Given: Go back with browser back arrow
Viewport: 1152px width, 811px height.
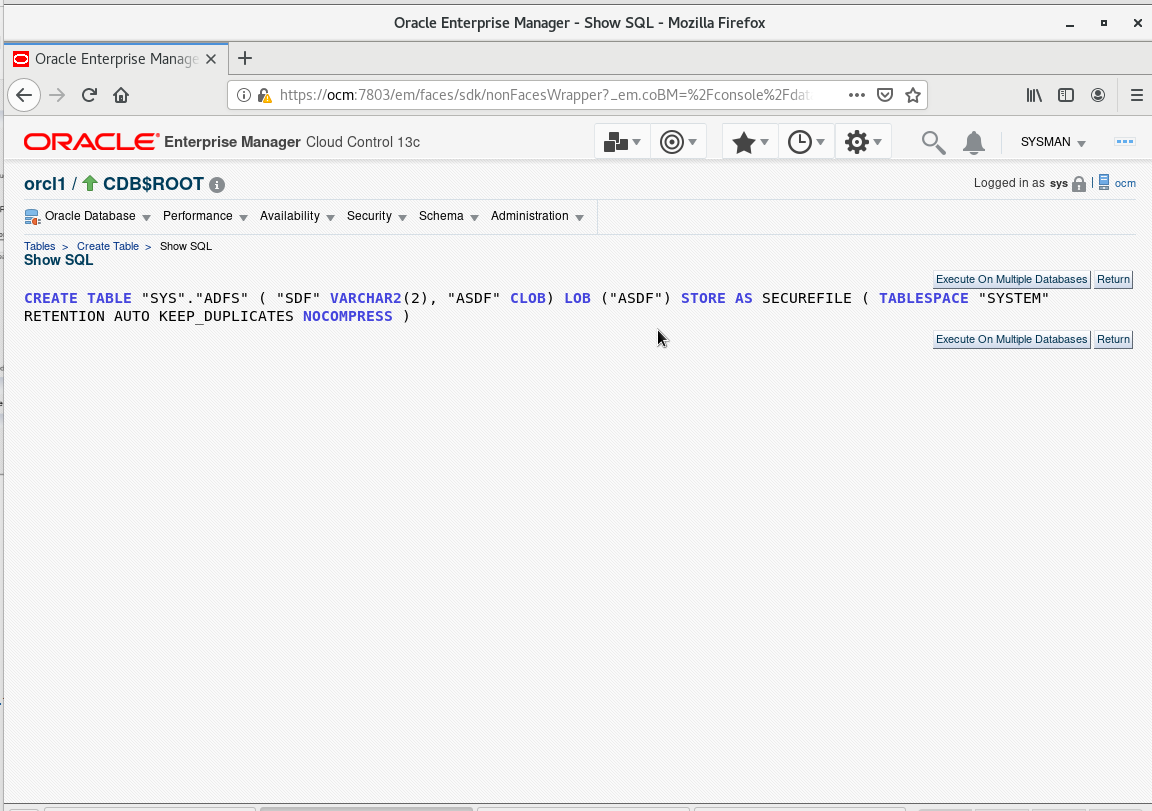Looking at the screenshot, I should [x=24, y=95].
